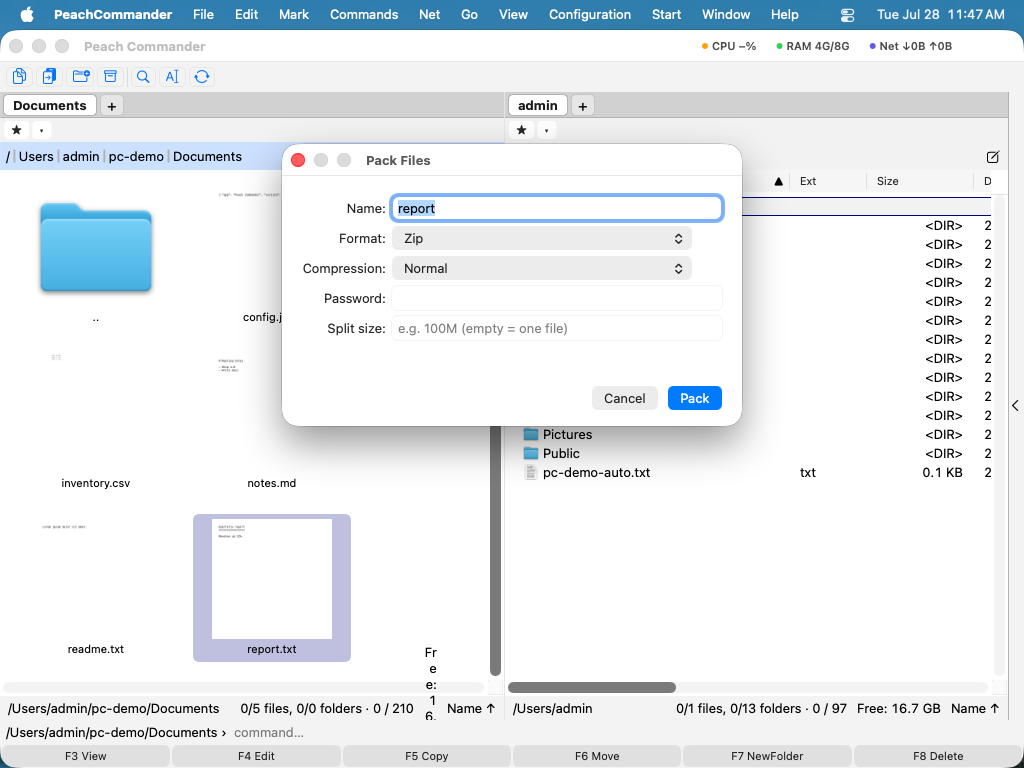Screen dimensions: 1024x768
Task: Click the command line input
Action: coord(624,733)
